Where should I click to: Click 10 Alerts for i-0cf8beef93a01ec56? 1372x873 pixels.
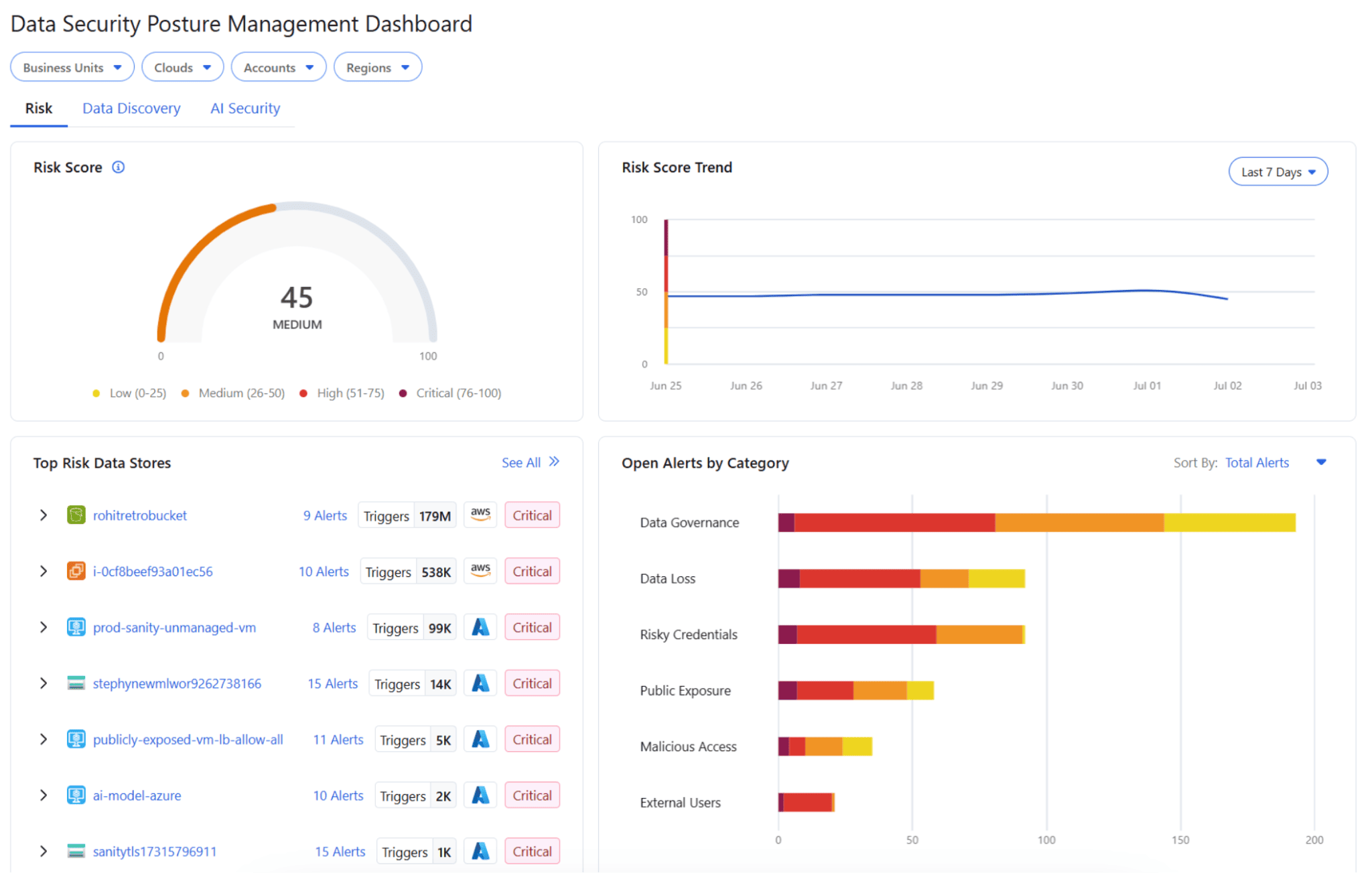coord(324,572)
